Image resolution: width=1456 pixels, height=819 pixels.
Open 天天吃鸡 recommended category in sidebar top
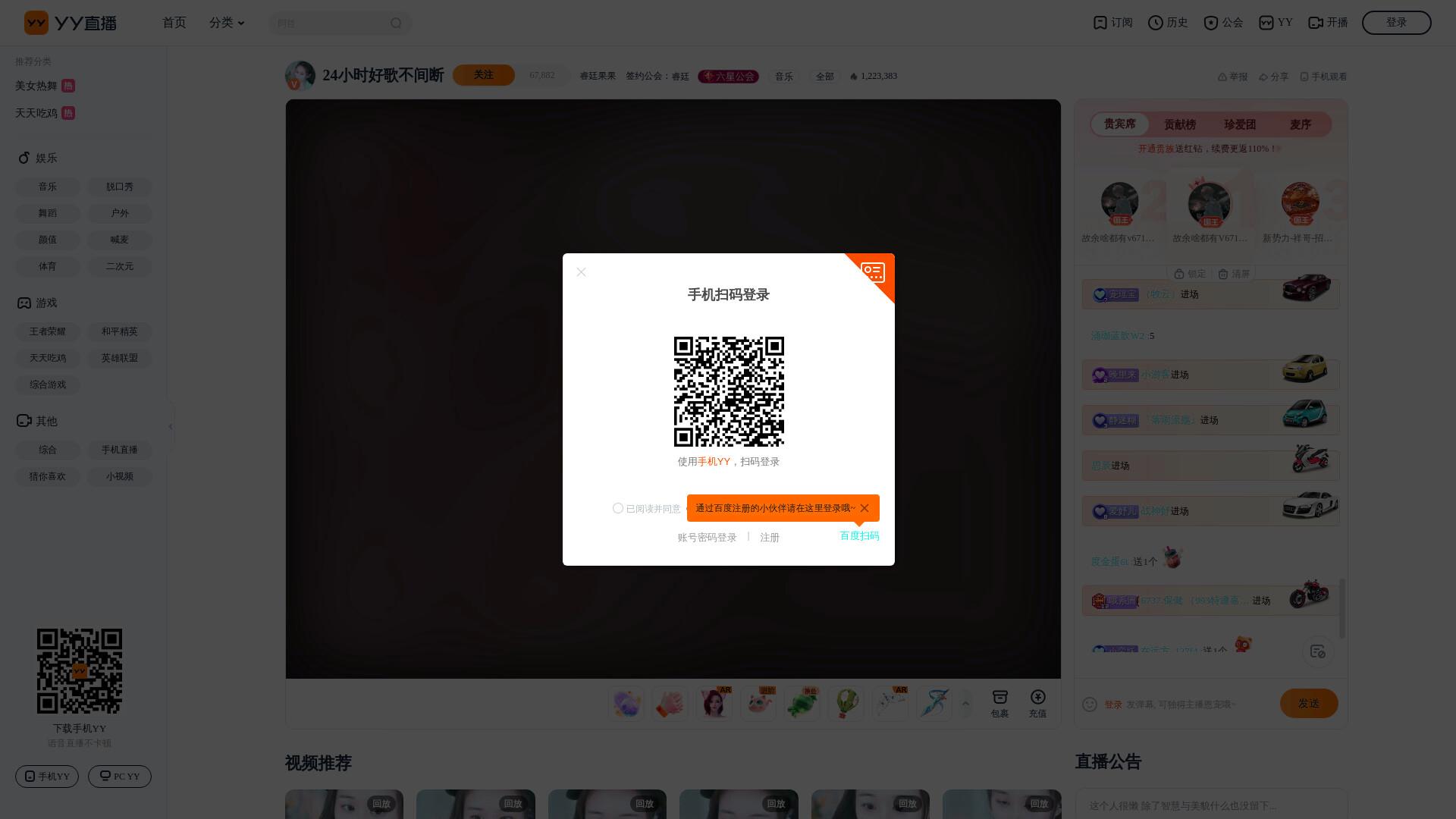(45, 113)
